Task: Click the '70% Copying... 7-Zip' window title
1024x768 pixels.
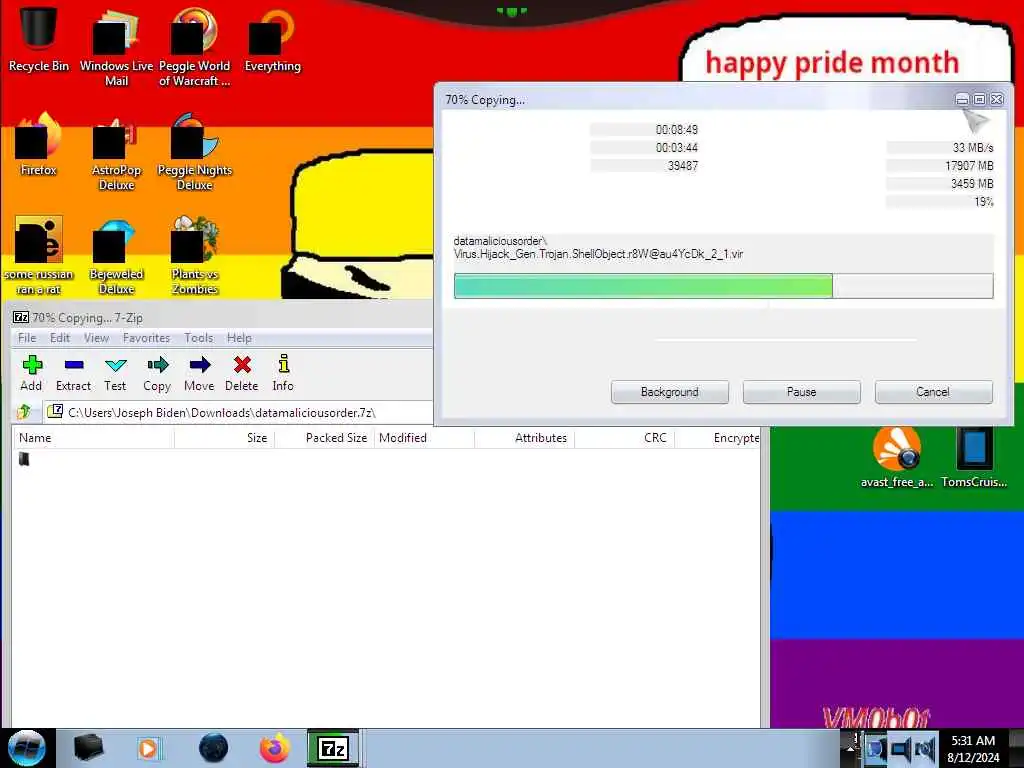Action: pyautogui.click(x=88, y=317)
